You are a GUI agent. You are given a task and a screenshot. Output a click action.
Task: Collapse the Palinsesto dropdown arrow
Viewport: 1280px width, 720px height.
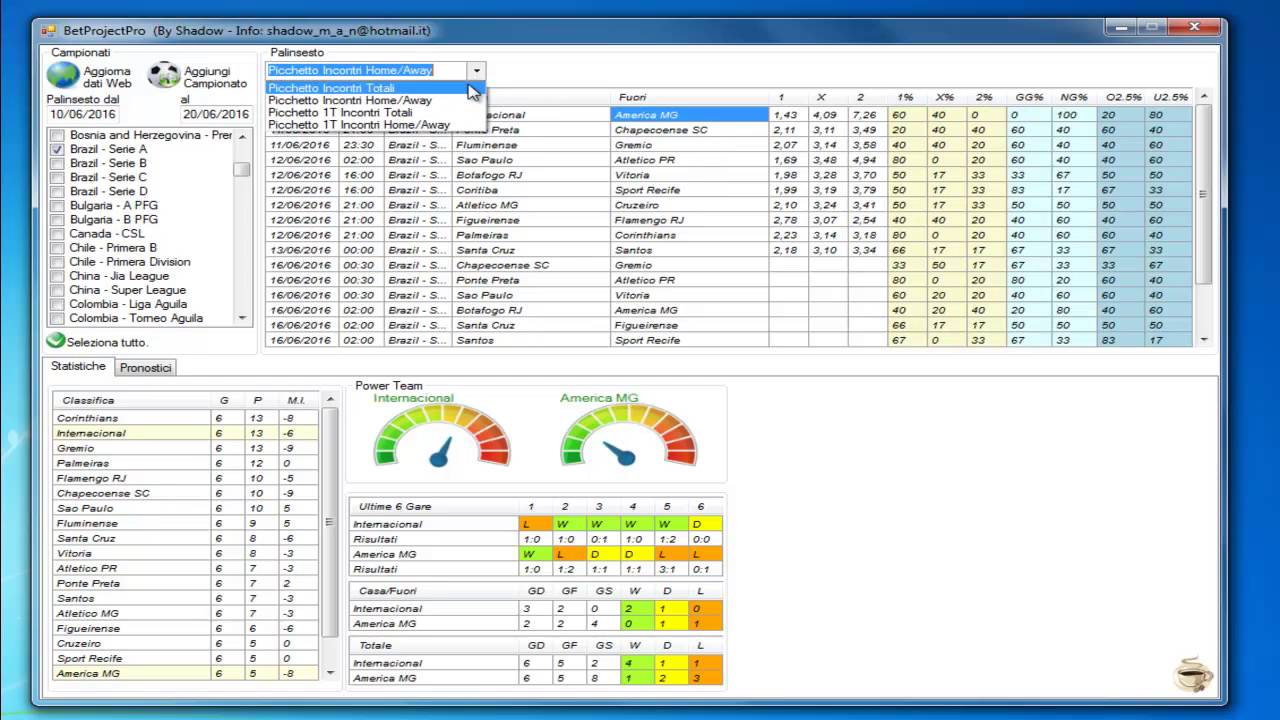(477, 71)
